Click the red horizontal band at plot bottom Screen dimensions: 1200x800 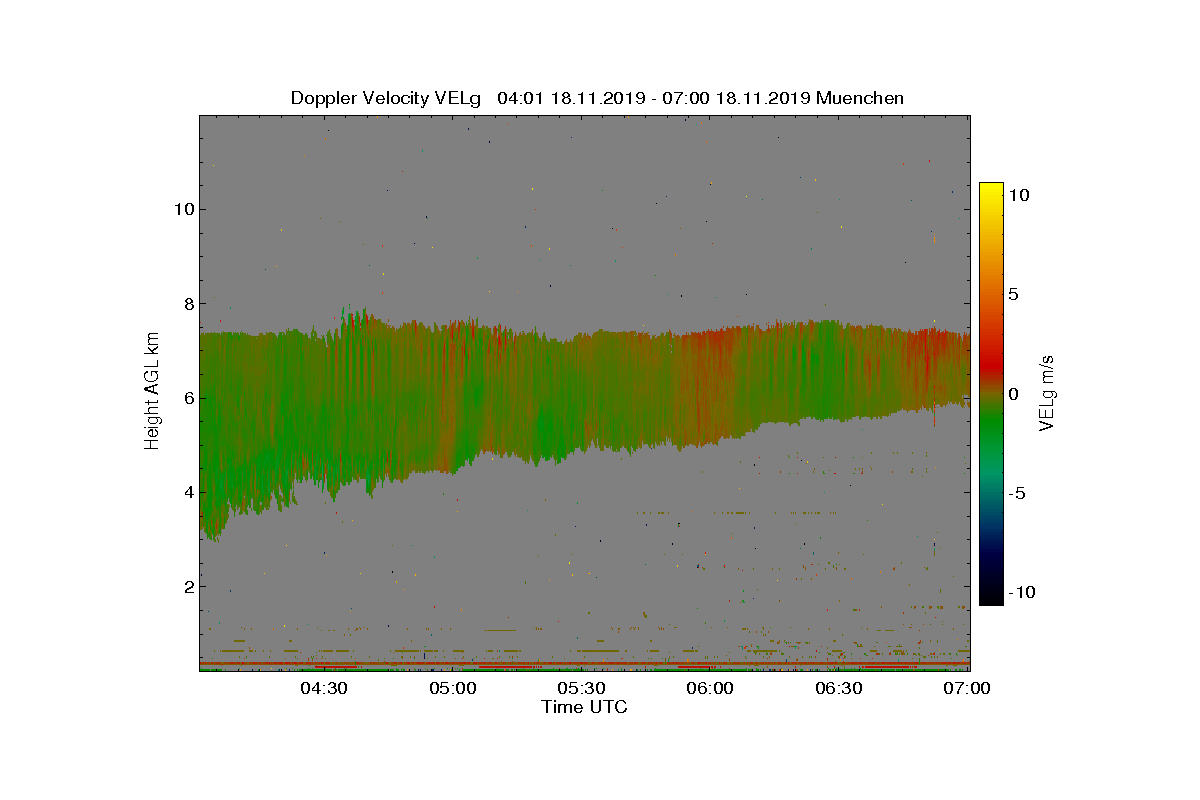tap(584, 664)
